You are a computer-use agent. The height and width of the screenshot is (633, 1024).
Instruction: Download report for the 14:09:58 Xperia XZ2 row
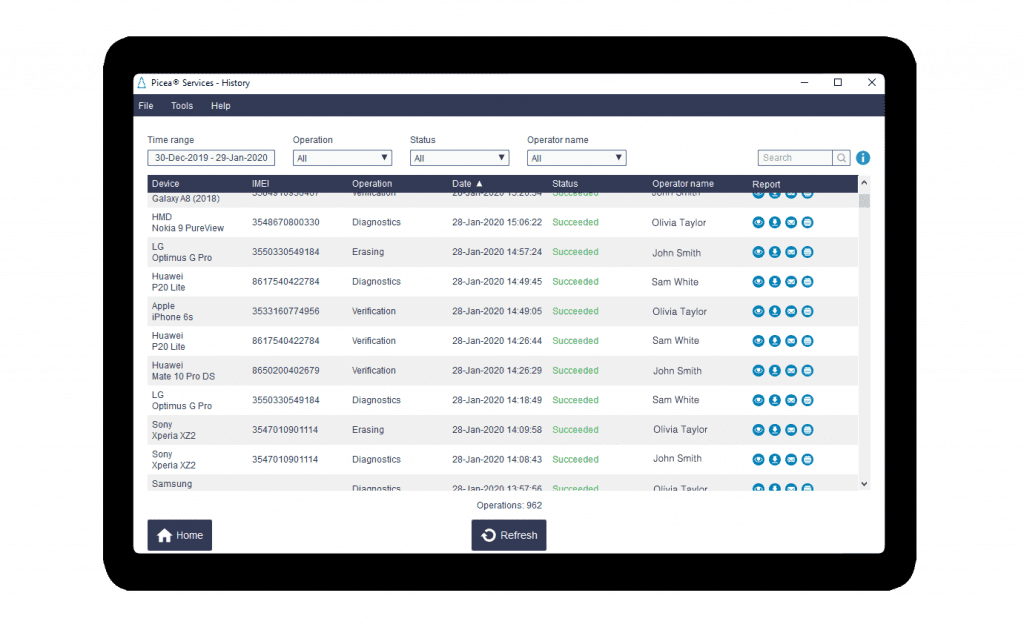[x=775, y=430]
